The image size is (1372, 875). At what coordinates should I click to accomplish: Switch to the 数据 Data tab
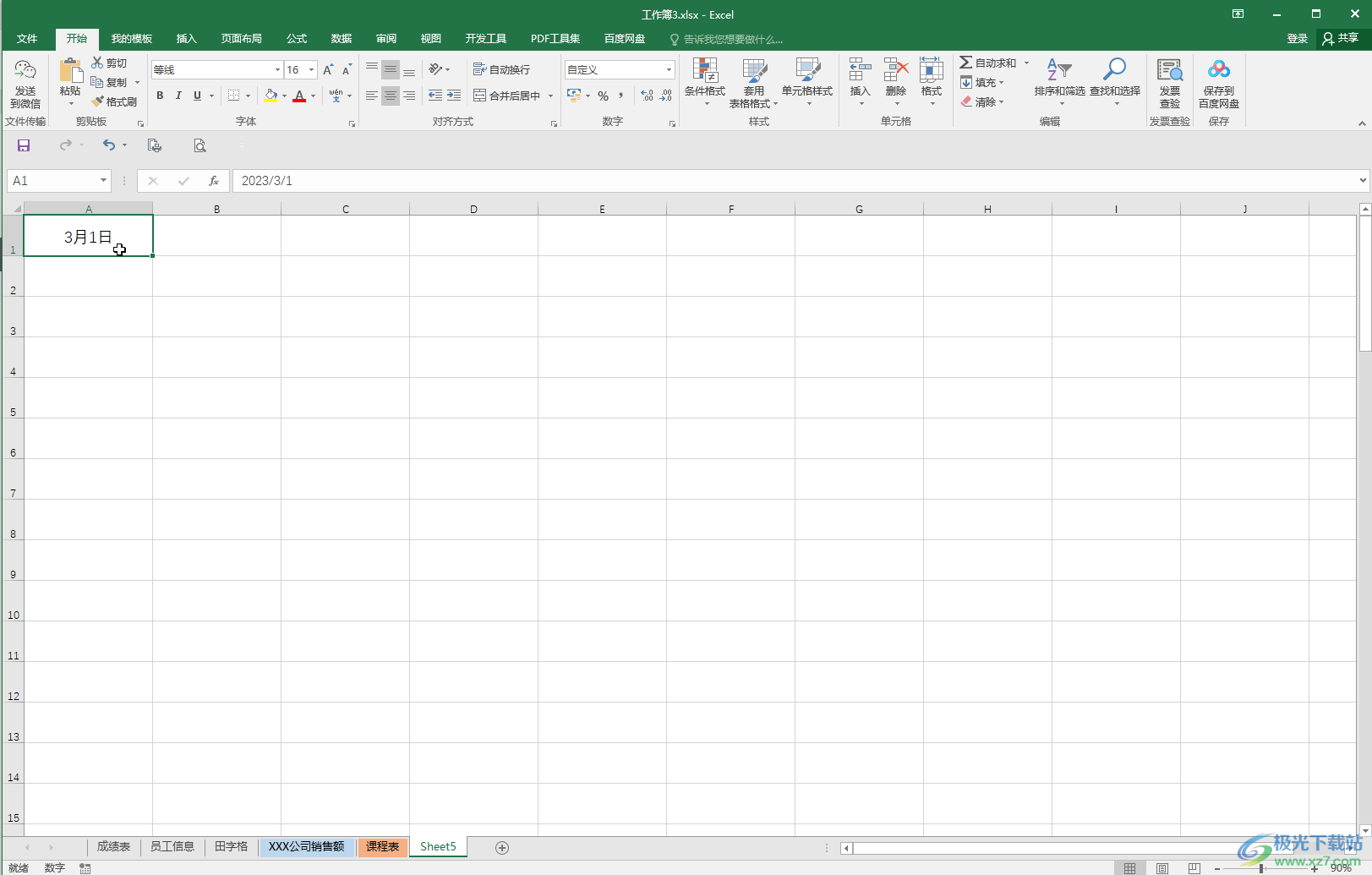coord(342,39)
